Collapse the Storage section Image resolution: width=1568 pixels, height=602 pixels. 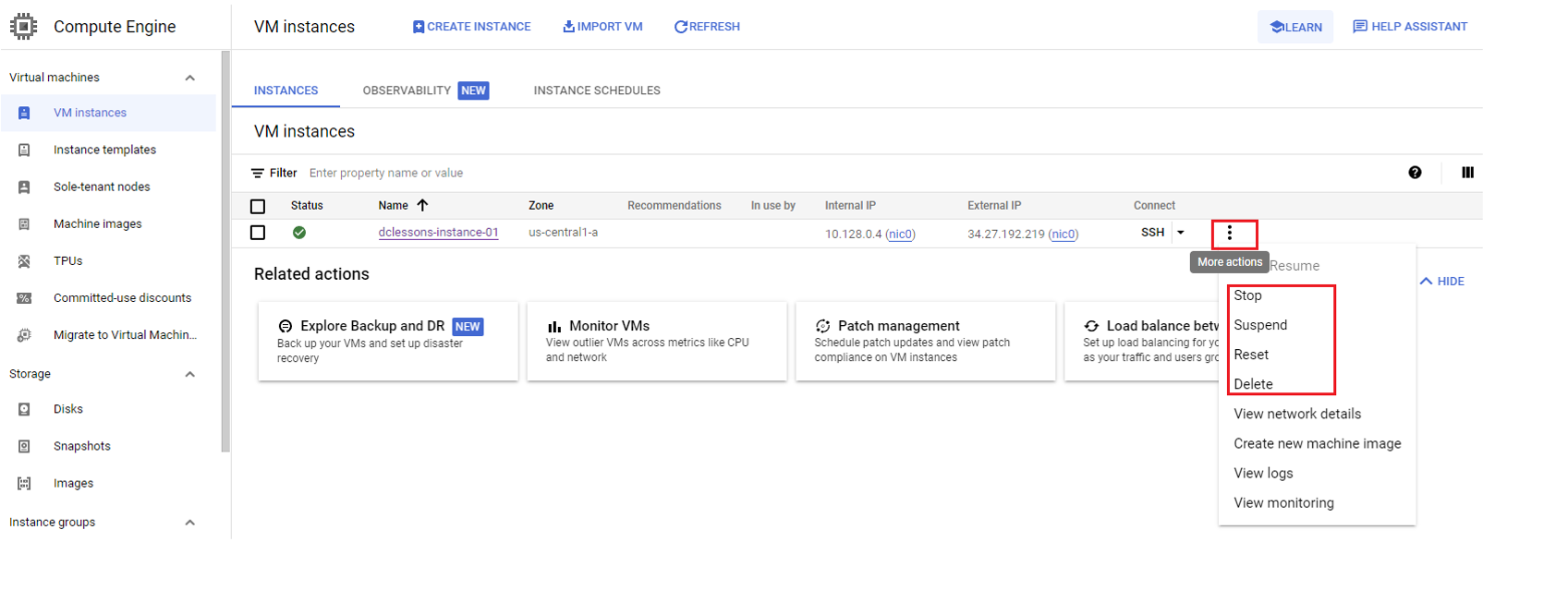(190, 374)
